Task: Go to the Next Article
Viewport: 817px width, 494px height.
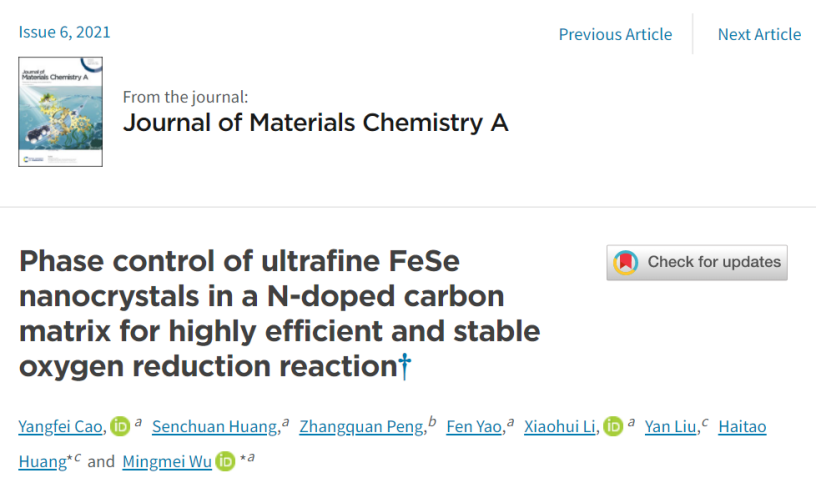Action: [759, 34]
